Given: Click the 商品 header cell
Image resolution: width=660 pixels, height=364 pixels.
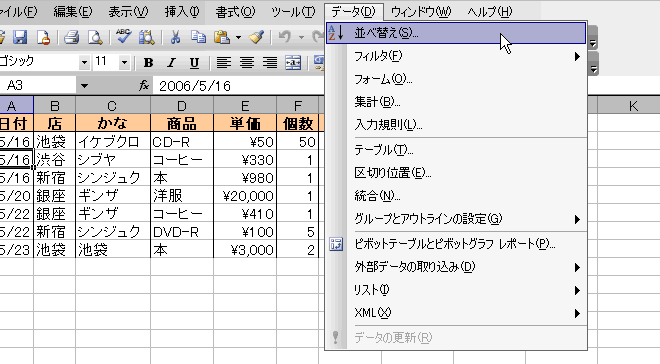Looking at the screenshot, I should (x=182, y=123).
